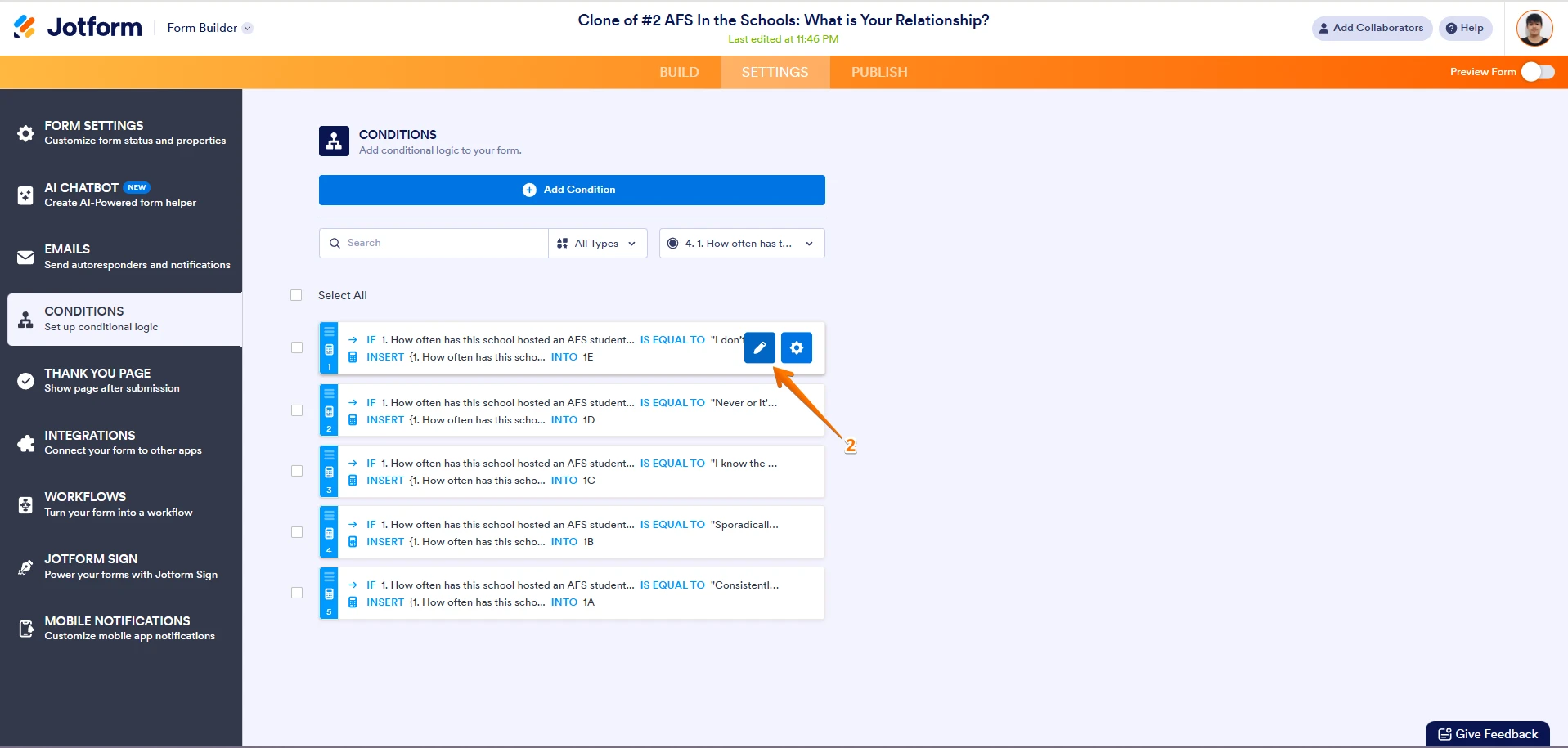
Task: Click inside the Search conditions field
Action: click(434, 243)
